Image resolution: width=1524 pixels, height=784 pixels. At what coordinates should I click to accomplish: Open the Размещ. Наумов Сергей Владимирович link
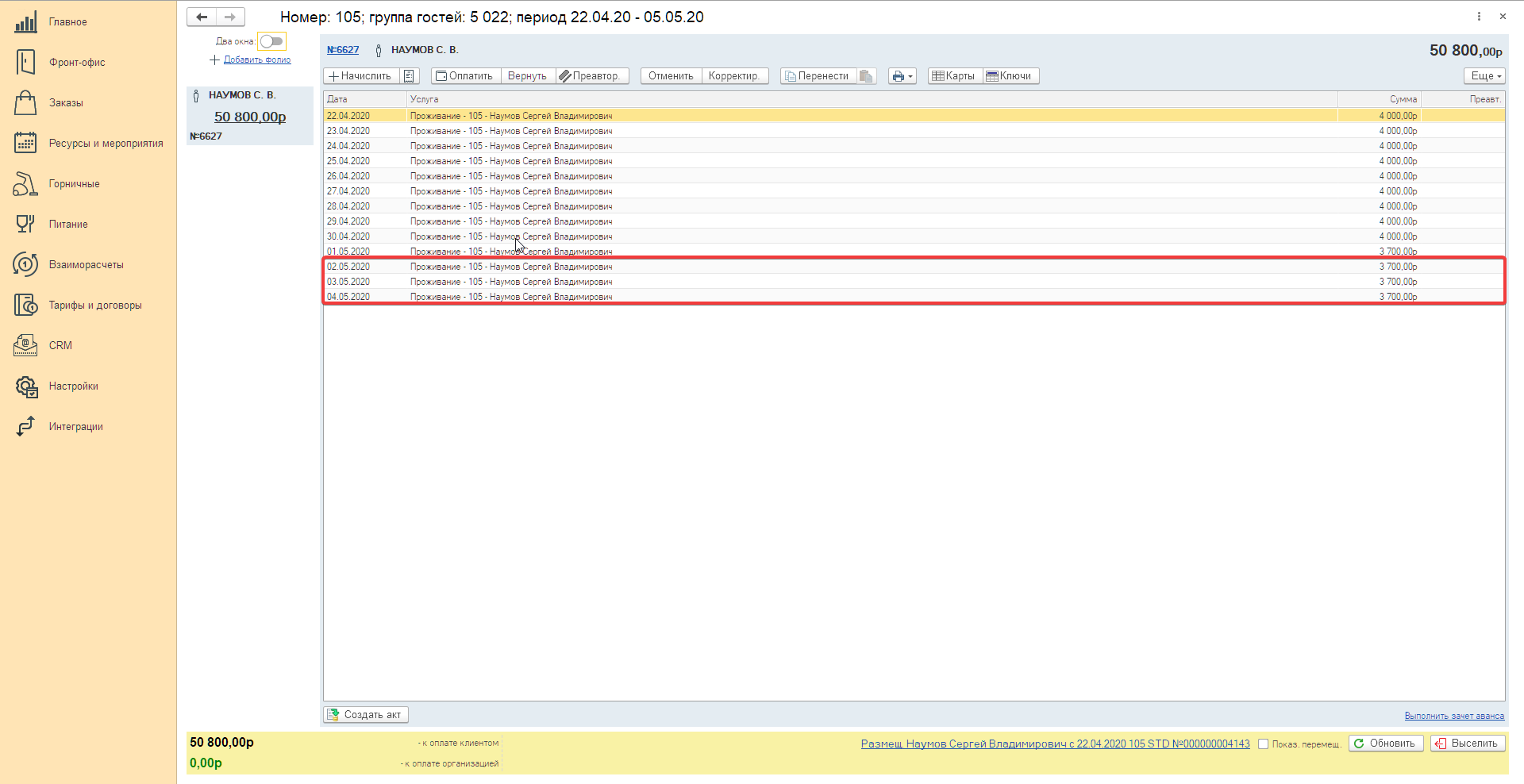tap(1055, 744)
